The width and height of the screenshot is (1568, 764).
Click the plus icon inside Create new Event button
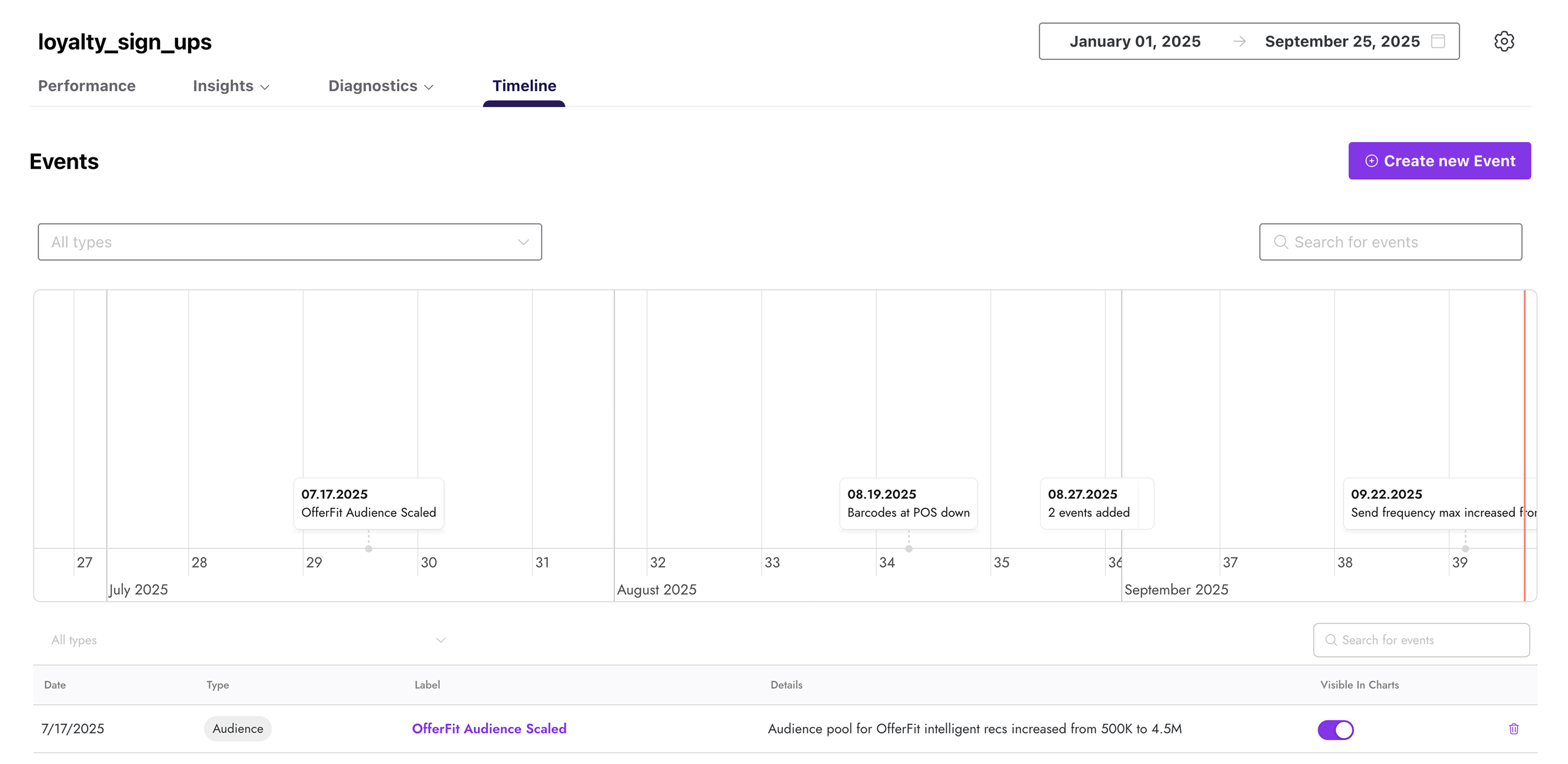[1371, 161]
